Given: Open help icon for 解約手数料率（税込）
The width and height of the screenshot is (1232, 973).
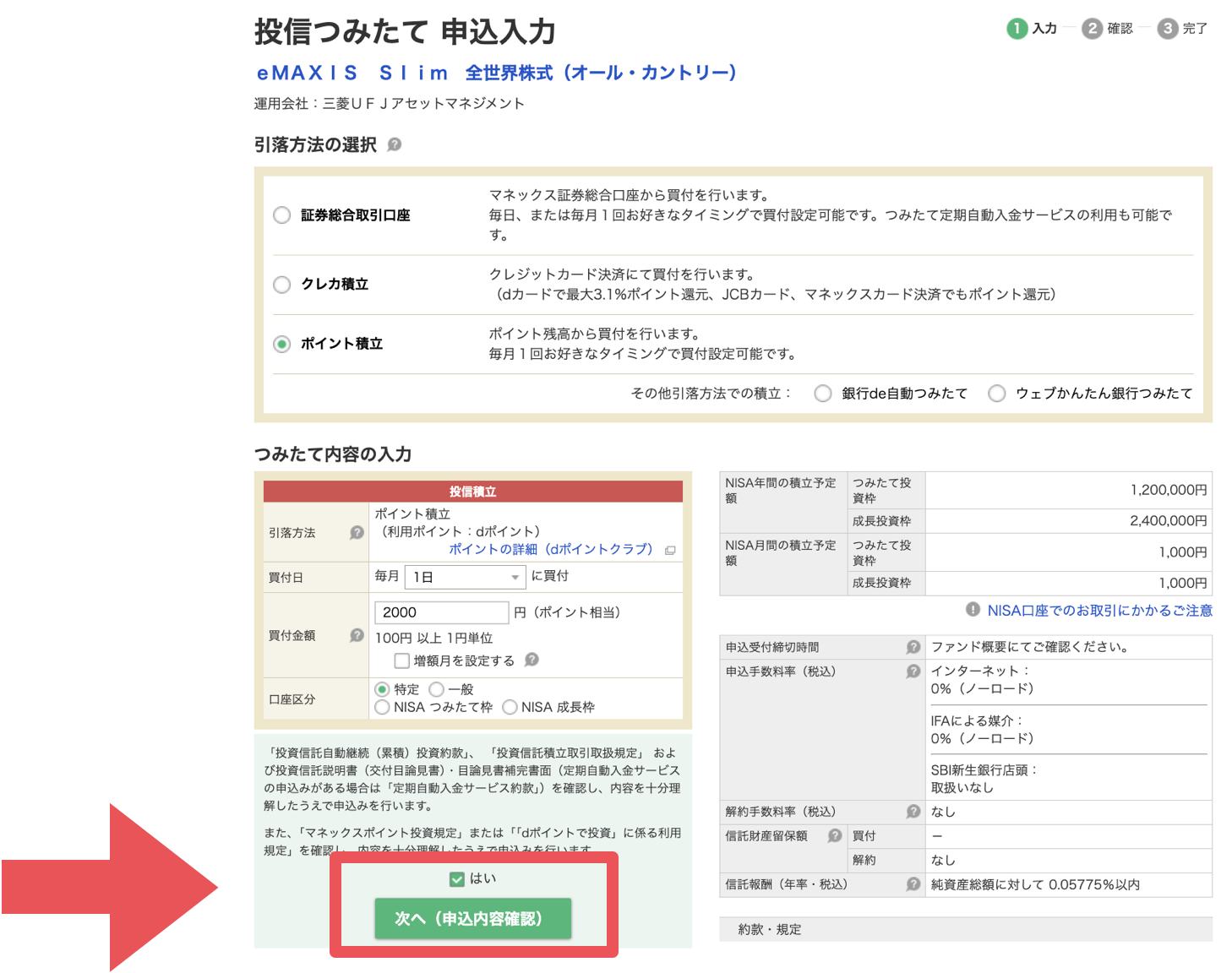Looking at the screenshot, I should click(913, 812).
